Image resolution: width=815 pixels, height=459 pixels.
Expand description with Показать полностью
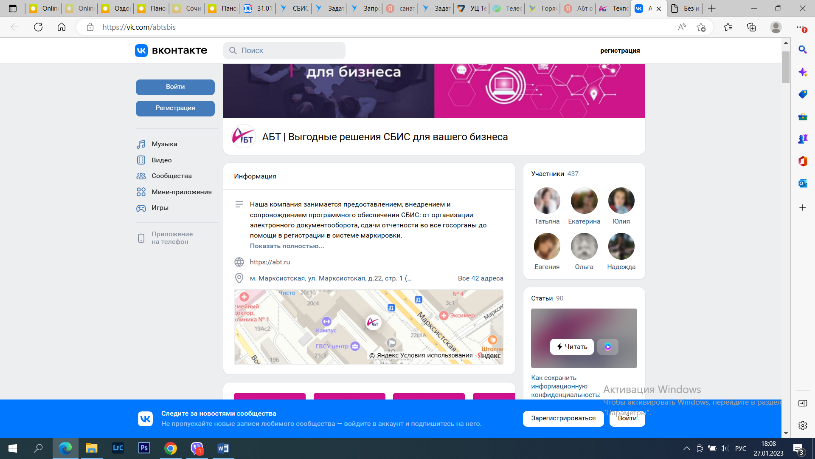tap(287, 245)
